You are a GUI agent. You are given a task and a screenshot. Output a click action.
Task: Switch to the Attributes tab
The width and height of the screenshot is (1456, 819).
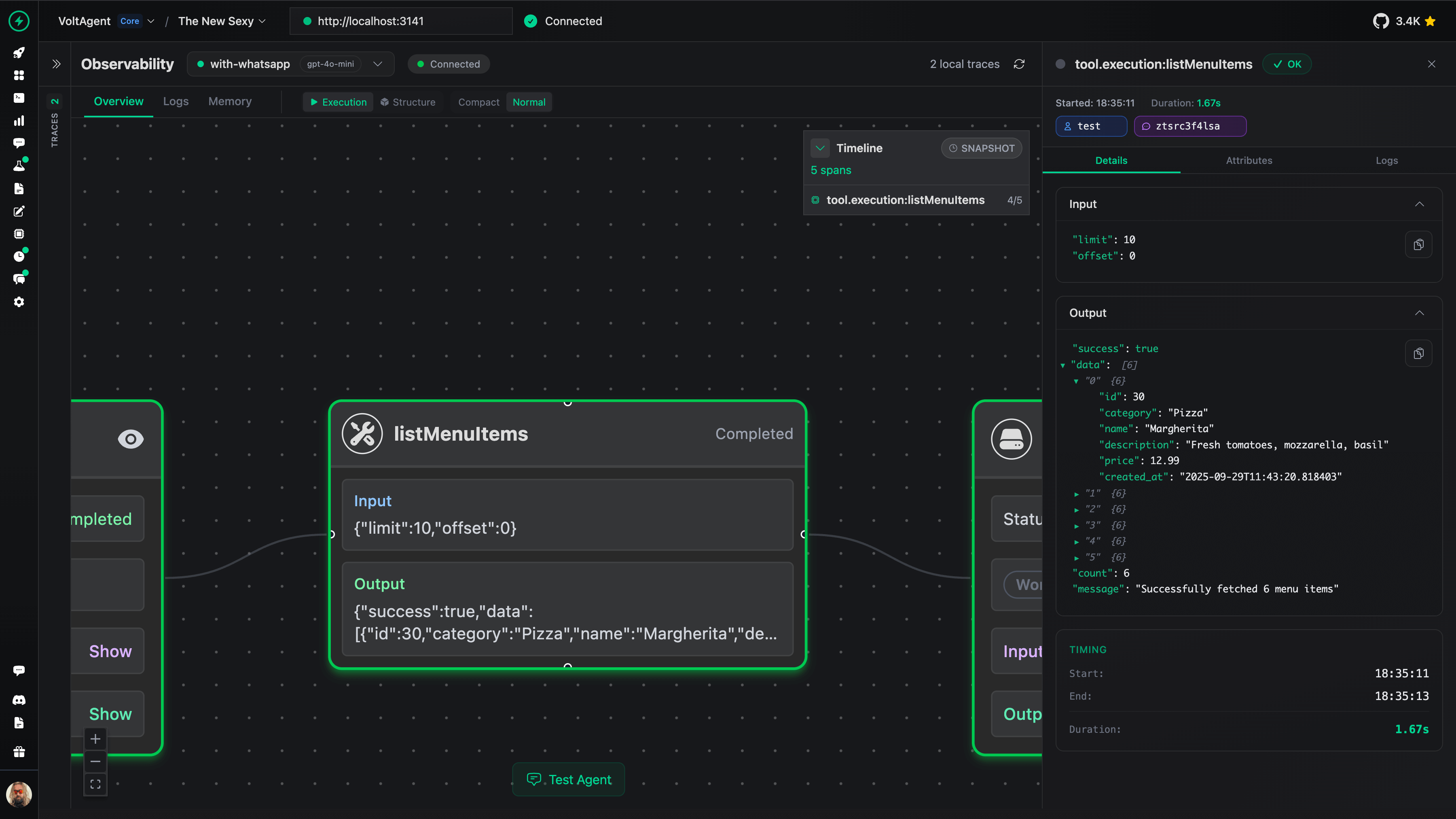1249,161
